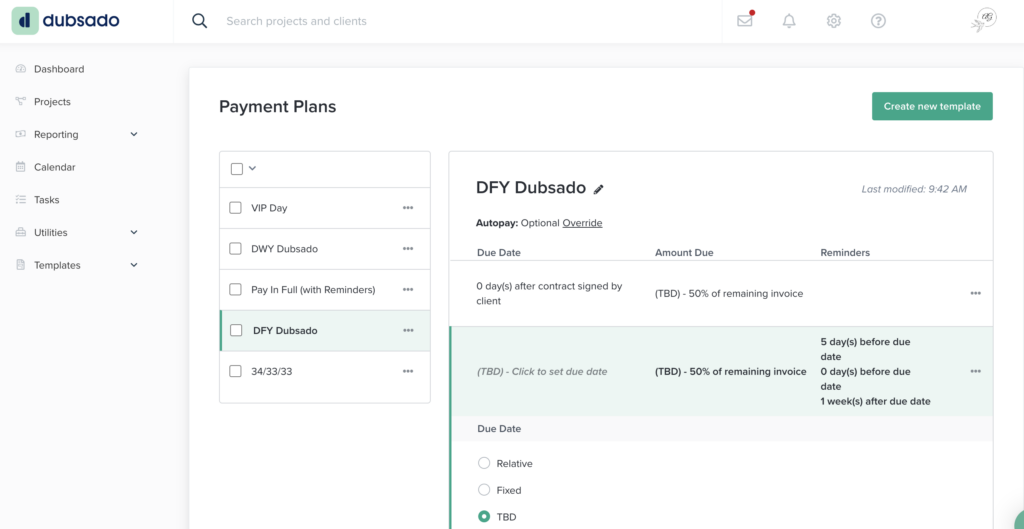
Task: Check the DWY Dubsado checkbox
Action: pyautogui.click(x=235, y=249)
